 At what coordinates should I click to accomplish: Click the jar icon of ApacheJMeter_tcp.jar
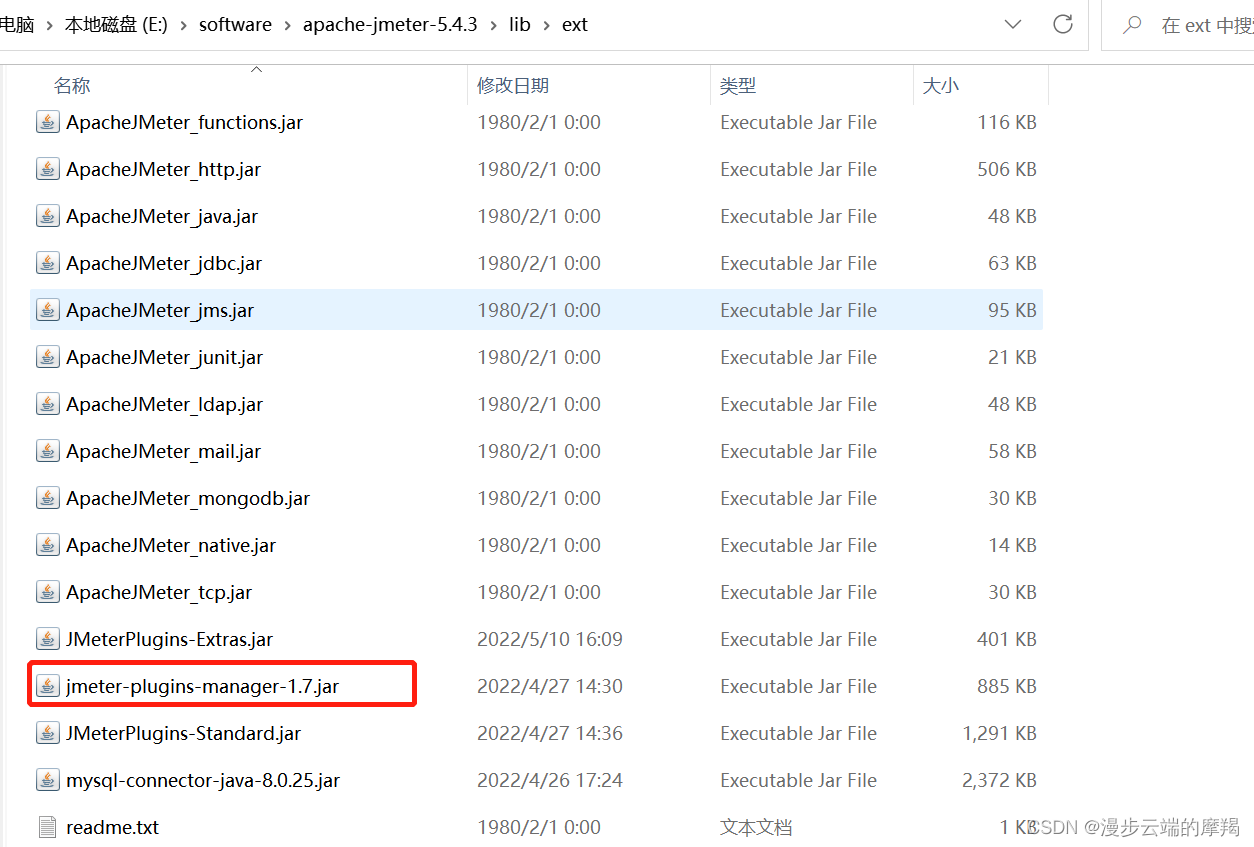(x=47, y=592)
